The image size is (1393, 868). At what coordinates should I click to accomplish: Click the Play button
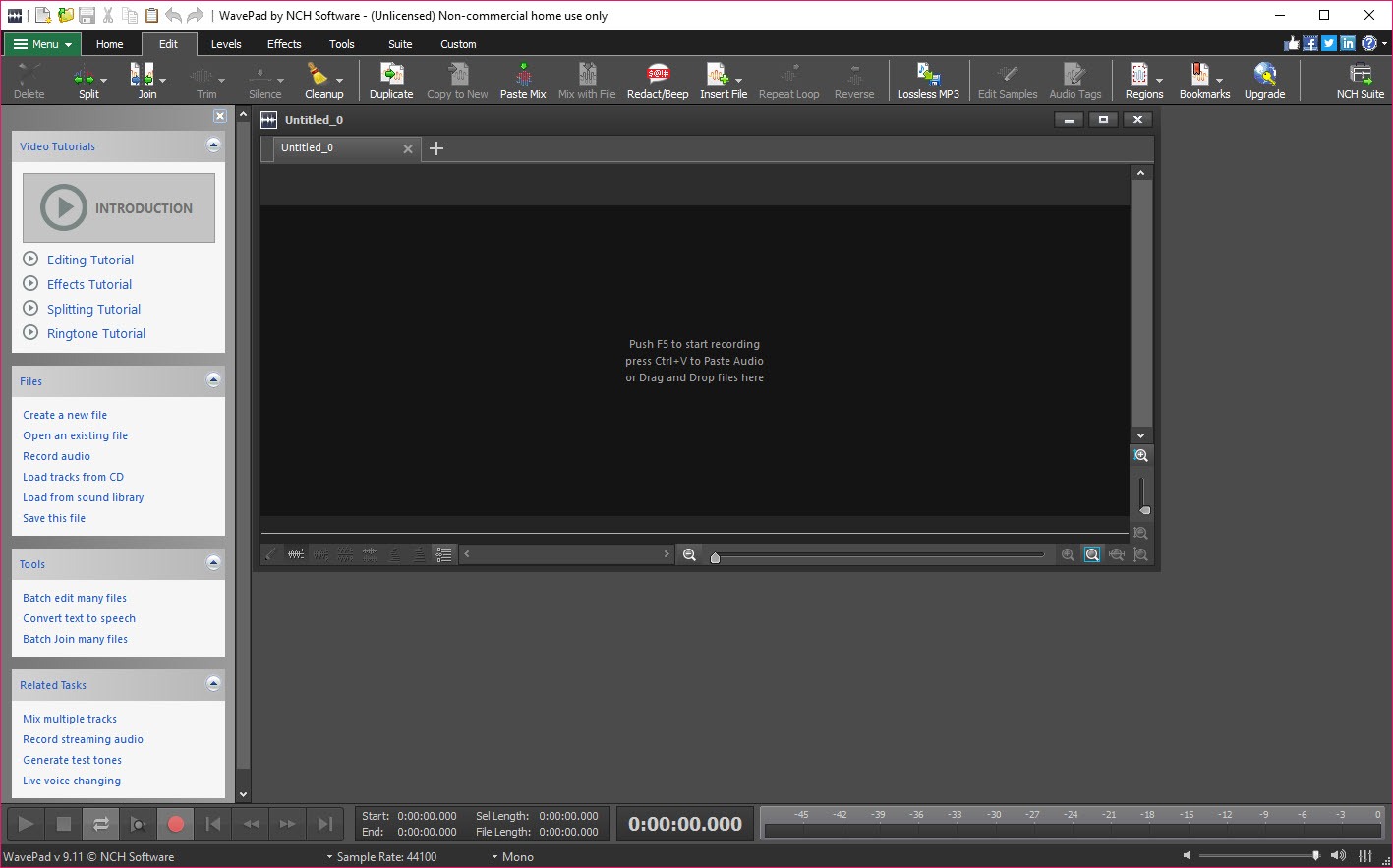(x=27, y=824)
